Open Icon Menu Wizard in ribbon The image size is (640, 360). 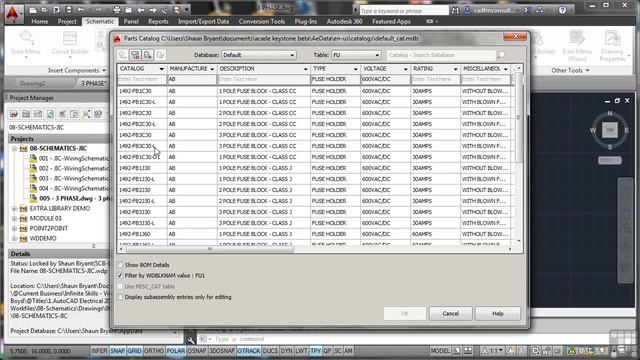pyautogui.click(x=577, y=46)
